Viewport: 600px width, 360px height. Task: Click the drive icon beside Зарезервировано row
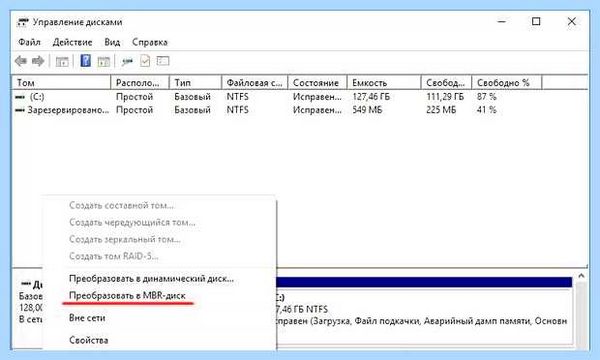tap(20, 111)
